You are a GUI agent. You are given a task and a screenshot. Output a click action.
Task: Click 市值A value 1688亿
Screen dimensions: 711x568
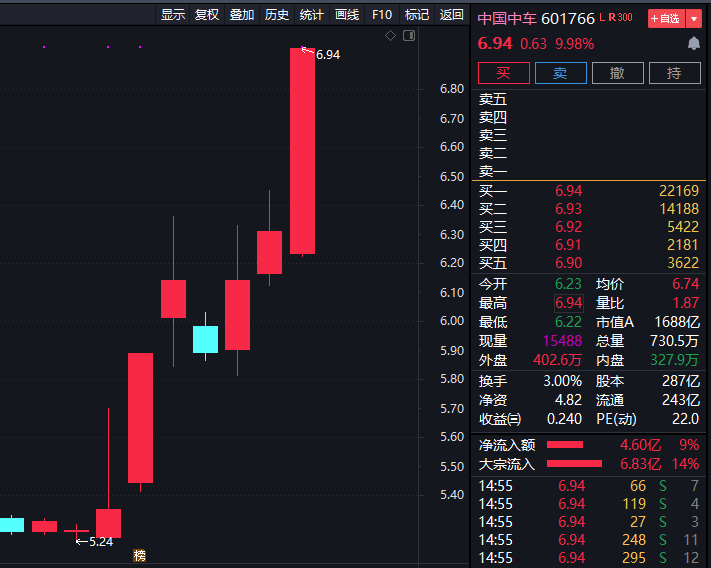677,322
